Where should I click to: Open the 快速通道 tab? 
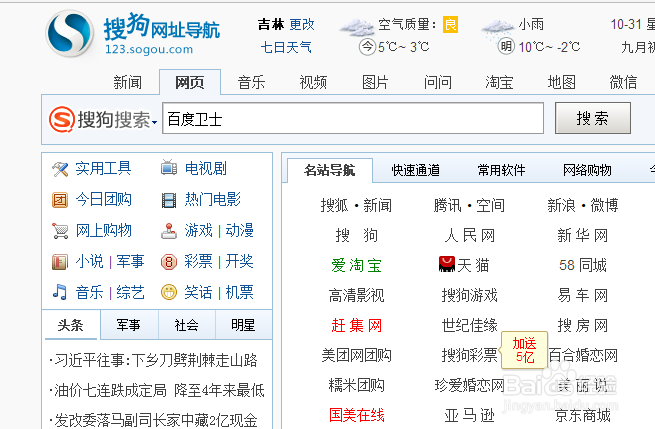coord(416,170)
